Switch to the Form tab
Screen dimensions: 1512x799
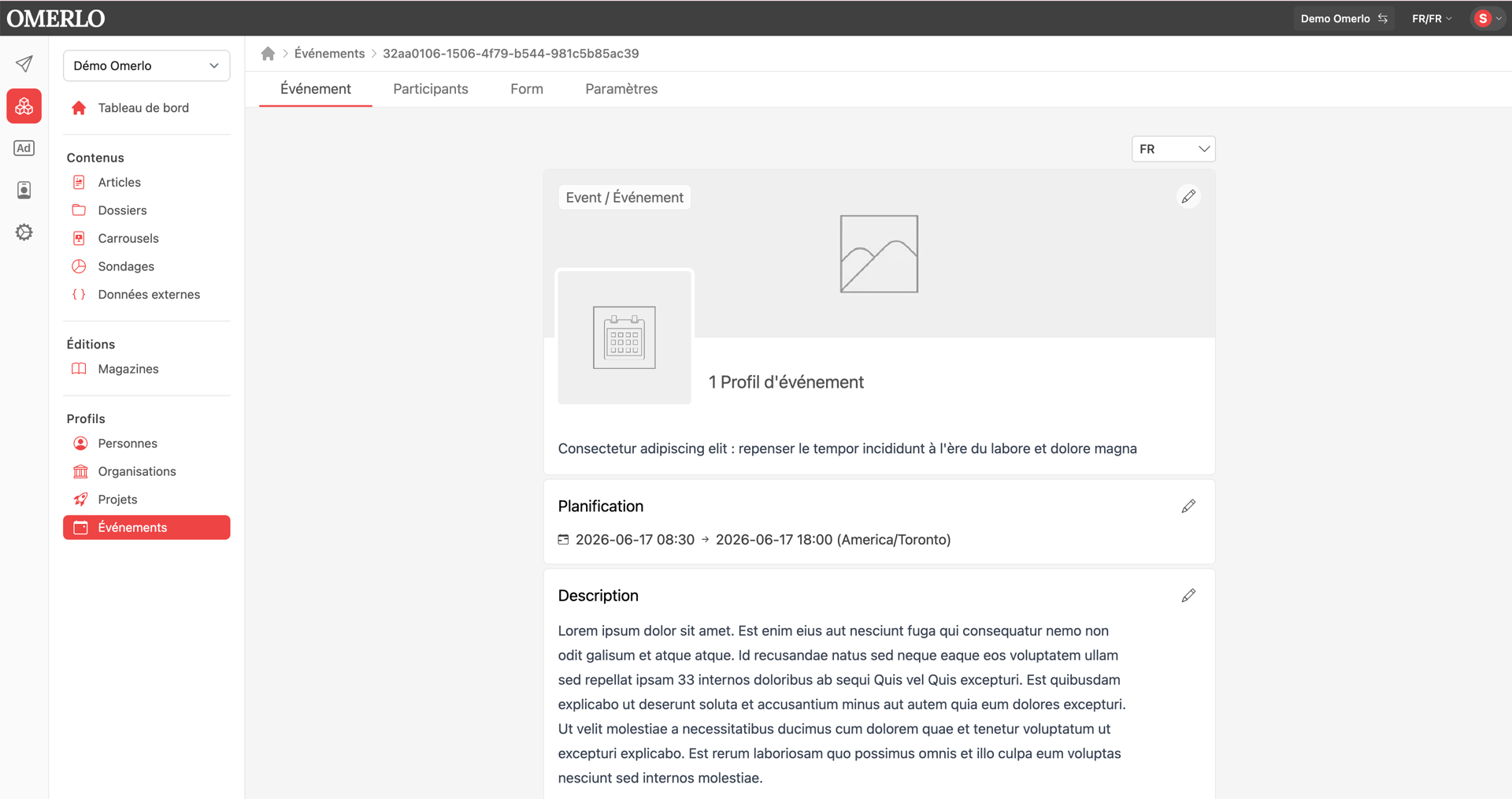tap(527, 89)
